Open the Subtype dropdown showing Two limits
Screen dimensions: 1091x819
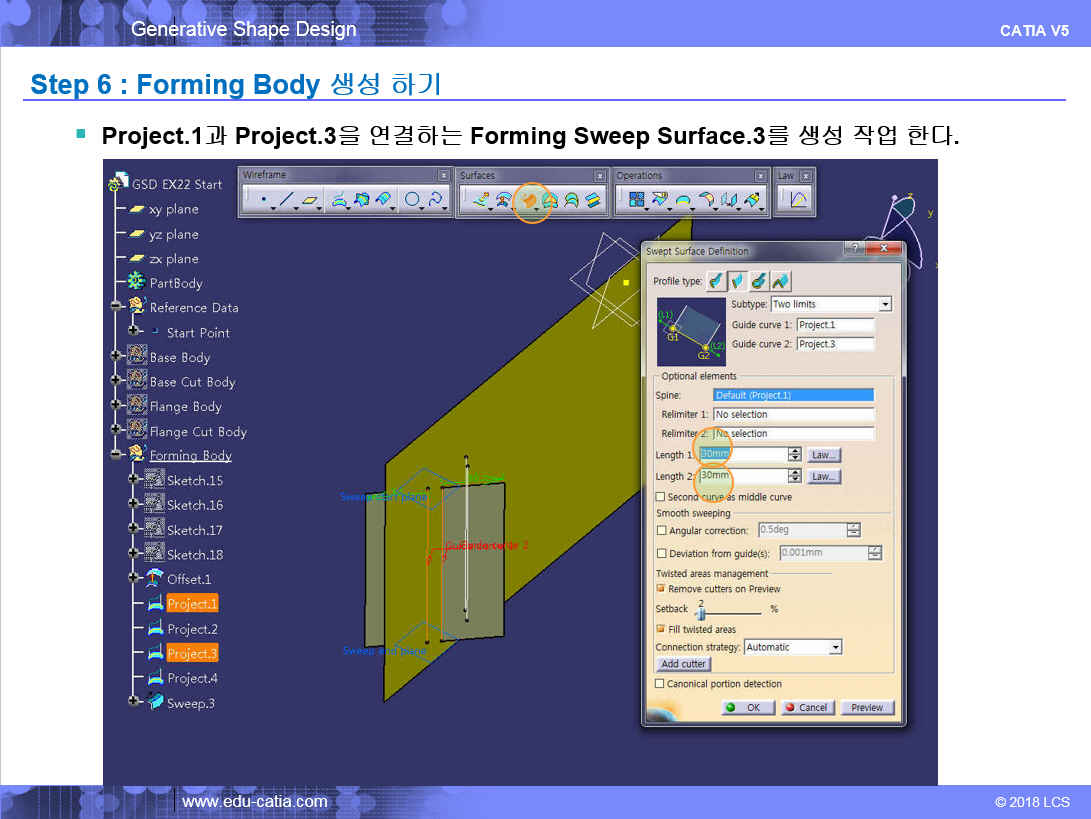click(x=885, y=304)
